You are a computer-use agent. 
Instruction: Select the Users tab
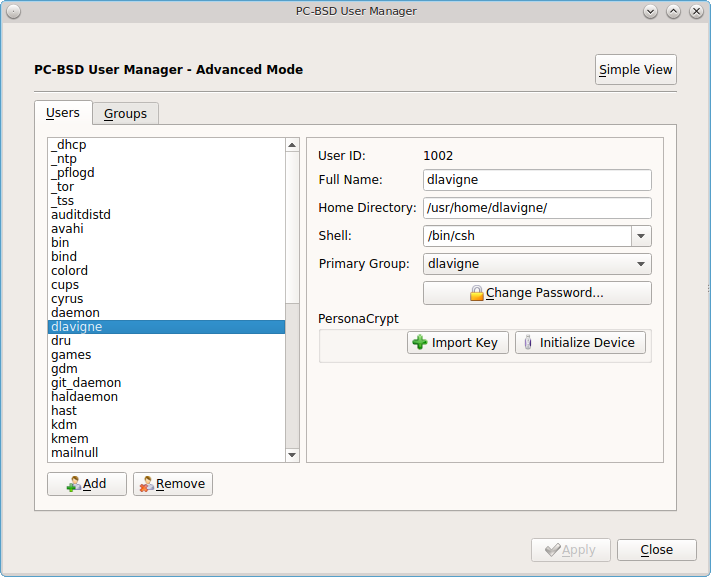click(x=63, y=112)
